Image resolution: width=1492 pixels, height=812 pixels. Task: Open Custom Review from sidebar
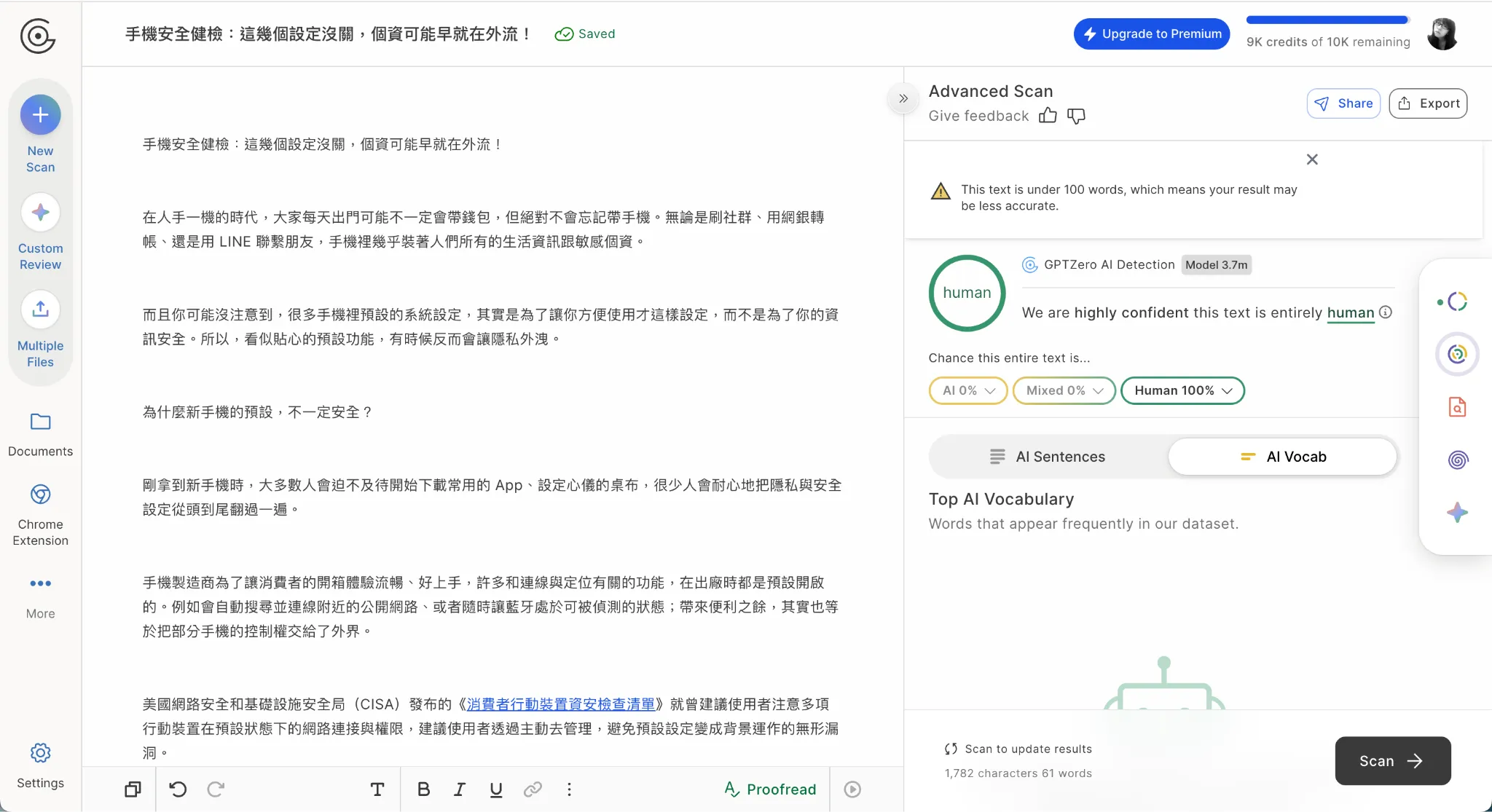click(40, 232)
